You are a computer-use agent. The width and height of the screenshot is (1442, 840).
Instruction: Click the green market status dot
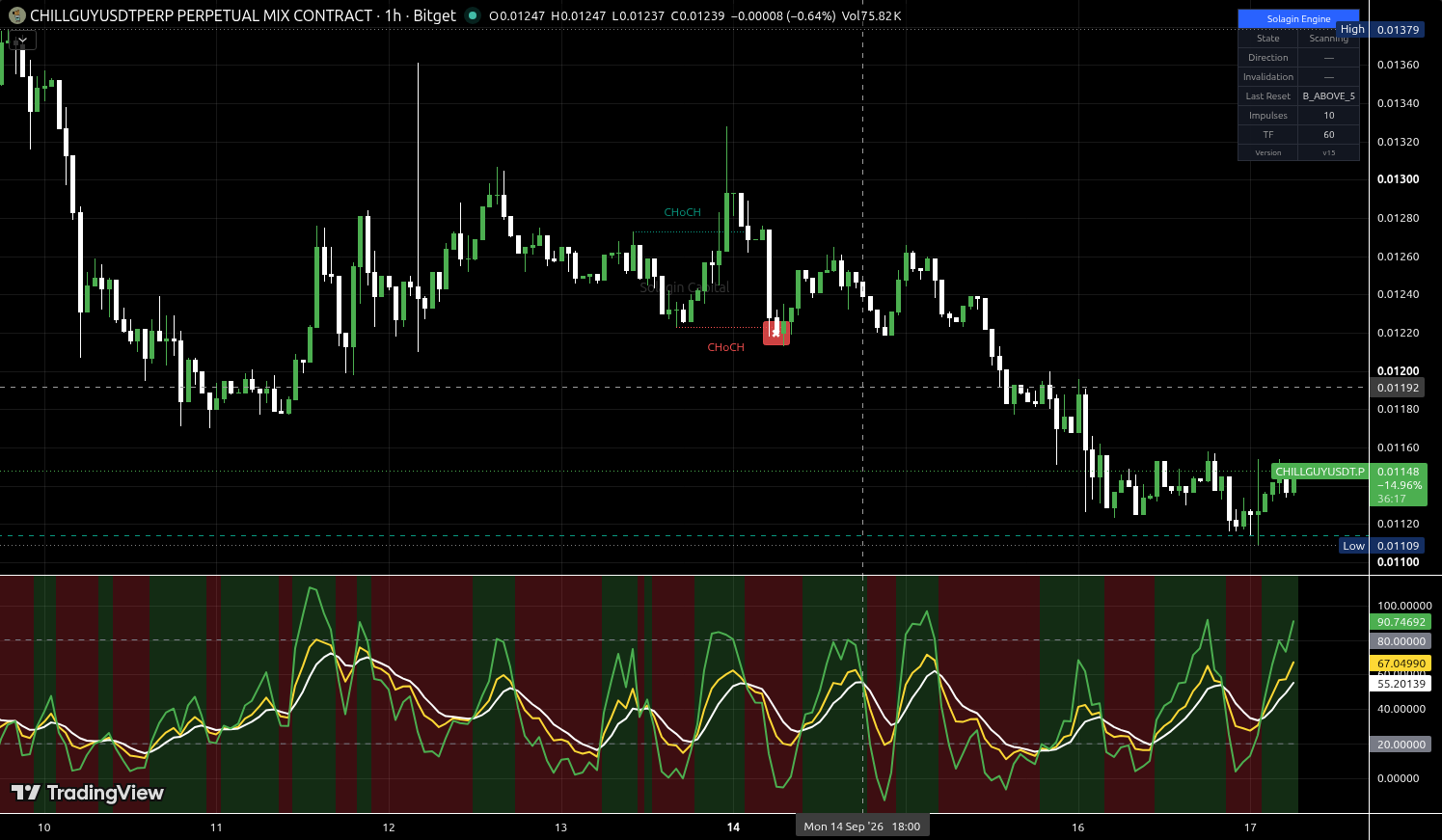(472, 15)
